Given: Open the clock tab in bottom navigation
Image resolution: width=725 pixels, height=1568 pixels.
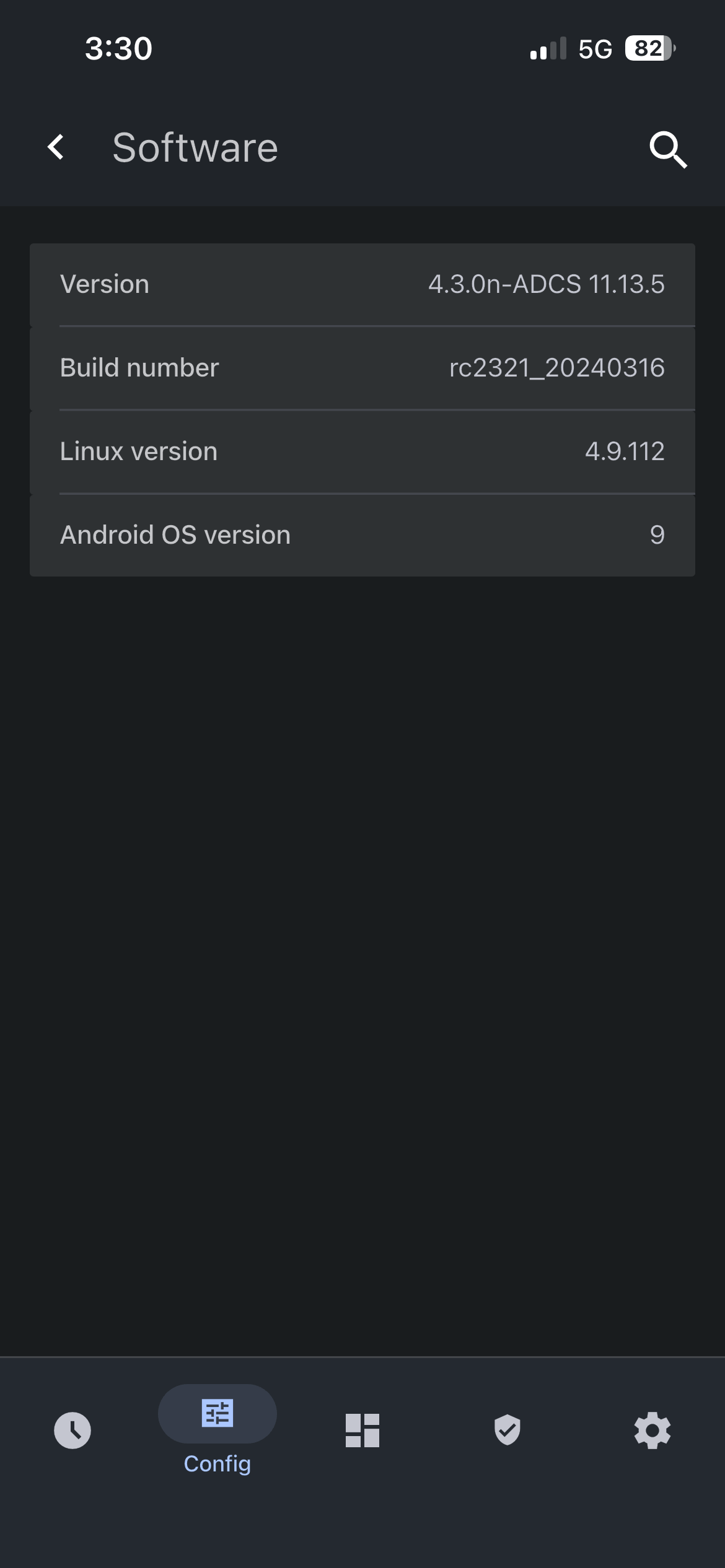Looking at the screenshot, I should point(72,1431).
